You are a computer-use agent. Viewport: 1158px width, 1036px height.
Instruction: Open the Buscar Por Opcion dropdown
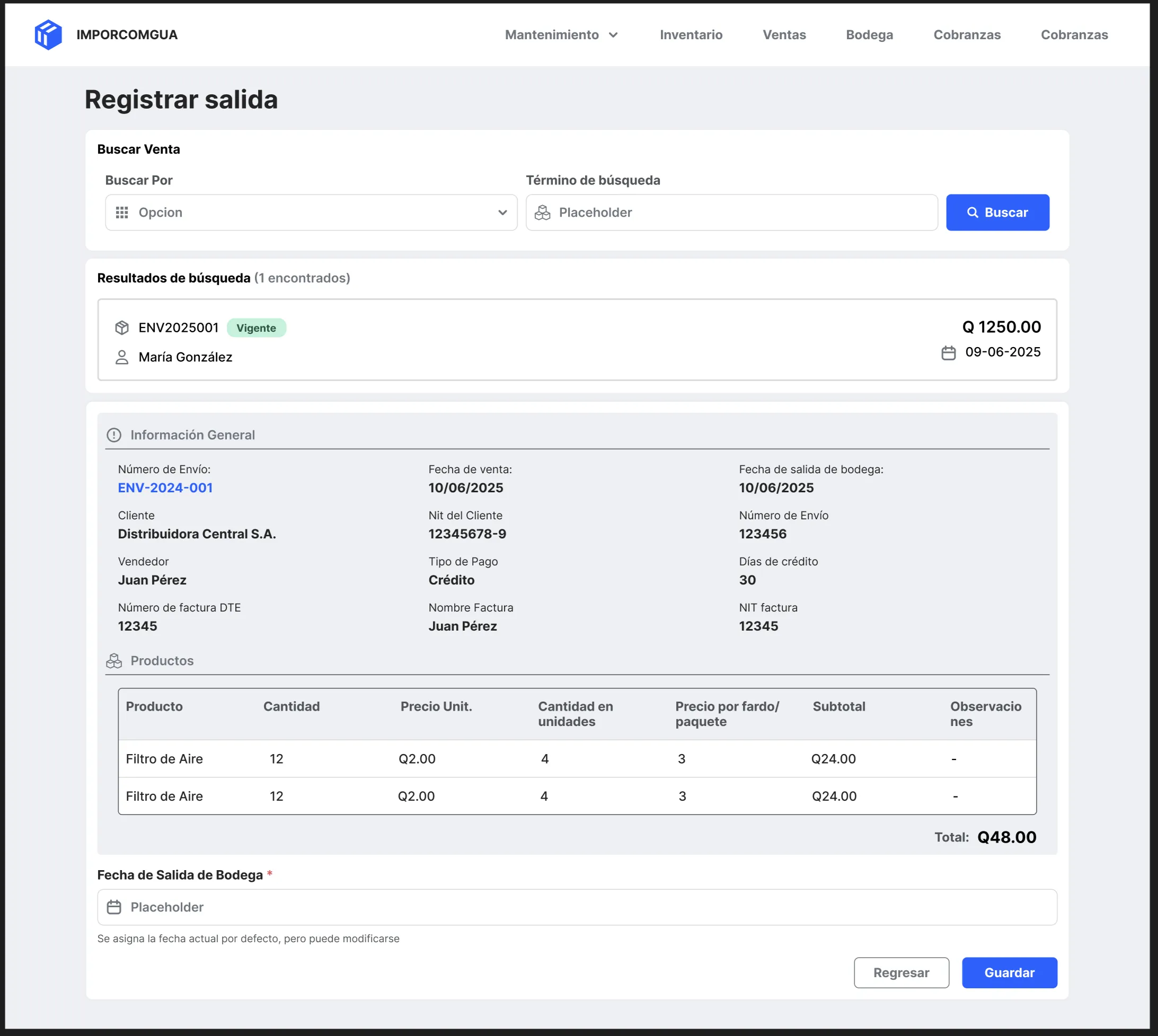(310, 212)
